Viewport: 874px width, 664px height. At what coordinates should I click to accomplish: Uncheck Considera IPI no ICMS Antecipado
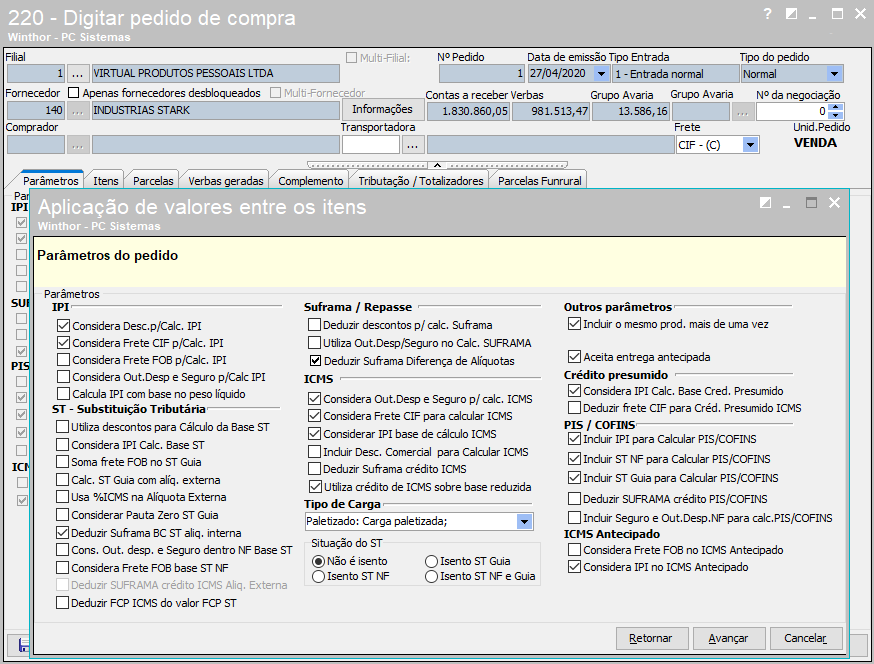(x=574, y=567)
